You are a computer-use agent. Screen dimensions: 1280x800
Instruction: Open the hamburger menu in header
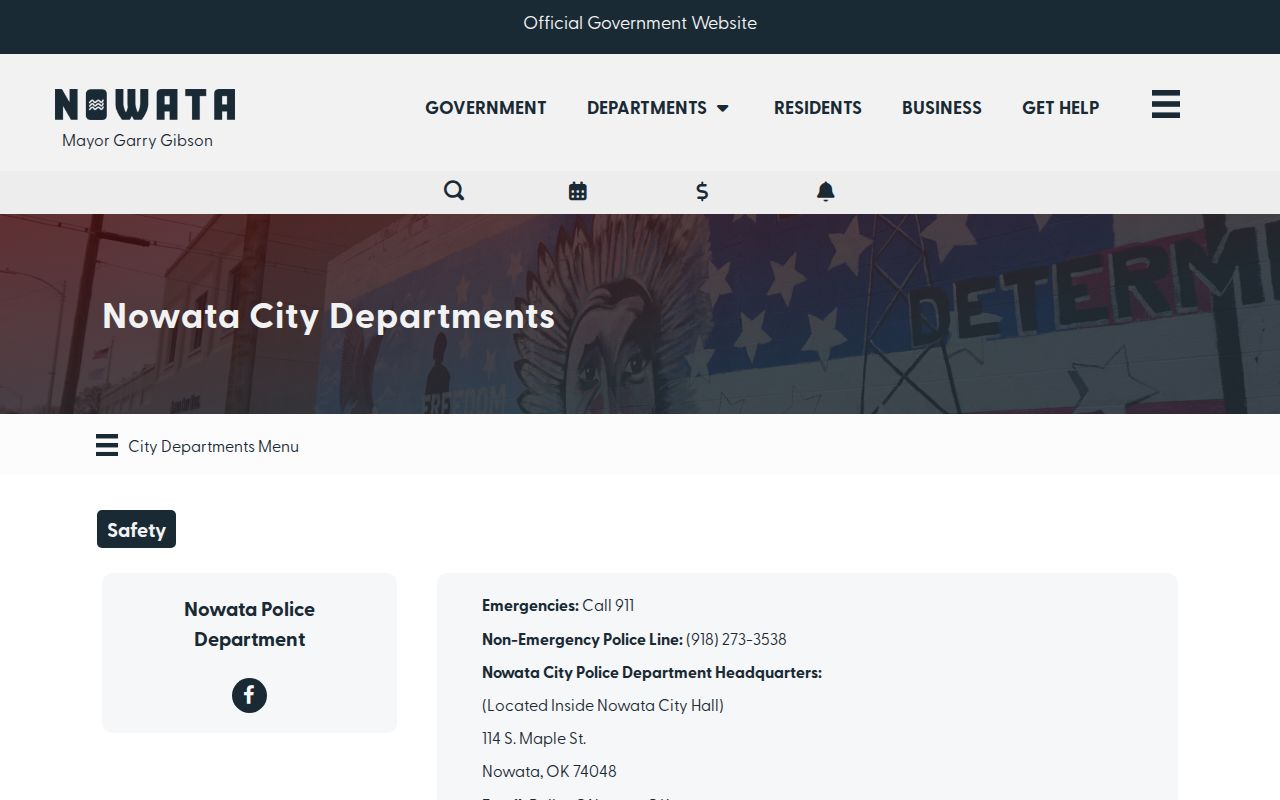pos(1166,104)
